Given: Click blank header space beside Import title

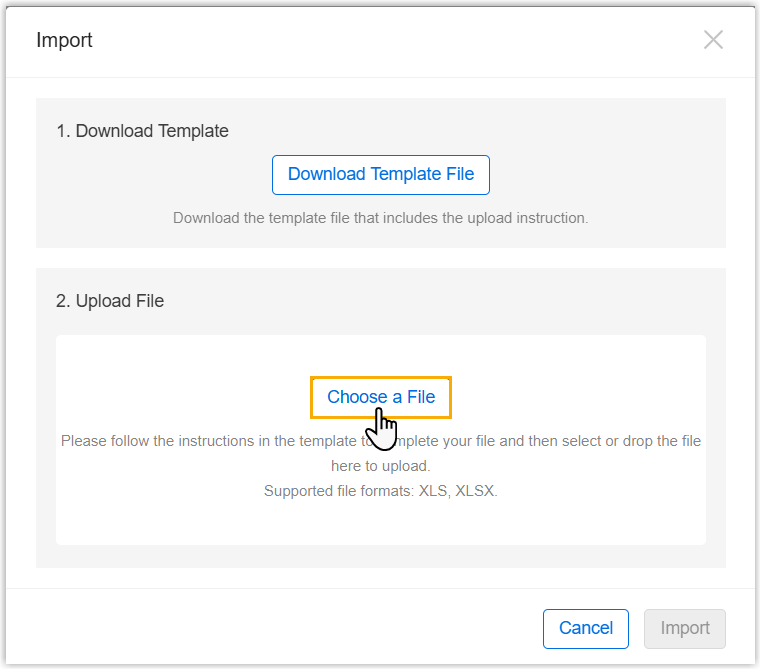Looking at the screenshot, I should pos(400,41).
